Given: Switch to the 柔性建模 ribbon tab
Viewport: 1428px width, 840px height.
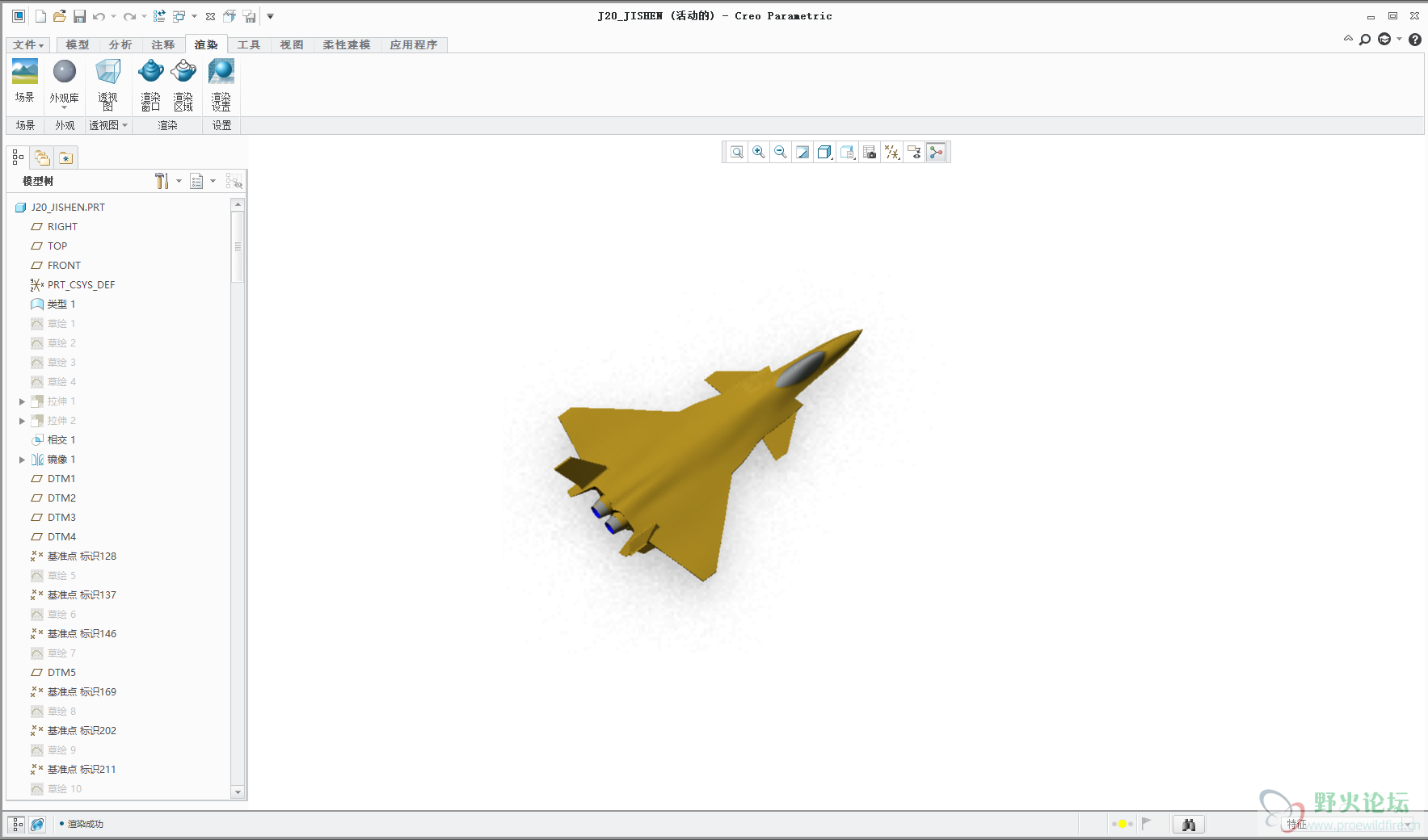Looking at the screenshot, I should click(x=347, y=45).
